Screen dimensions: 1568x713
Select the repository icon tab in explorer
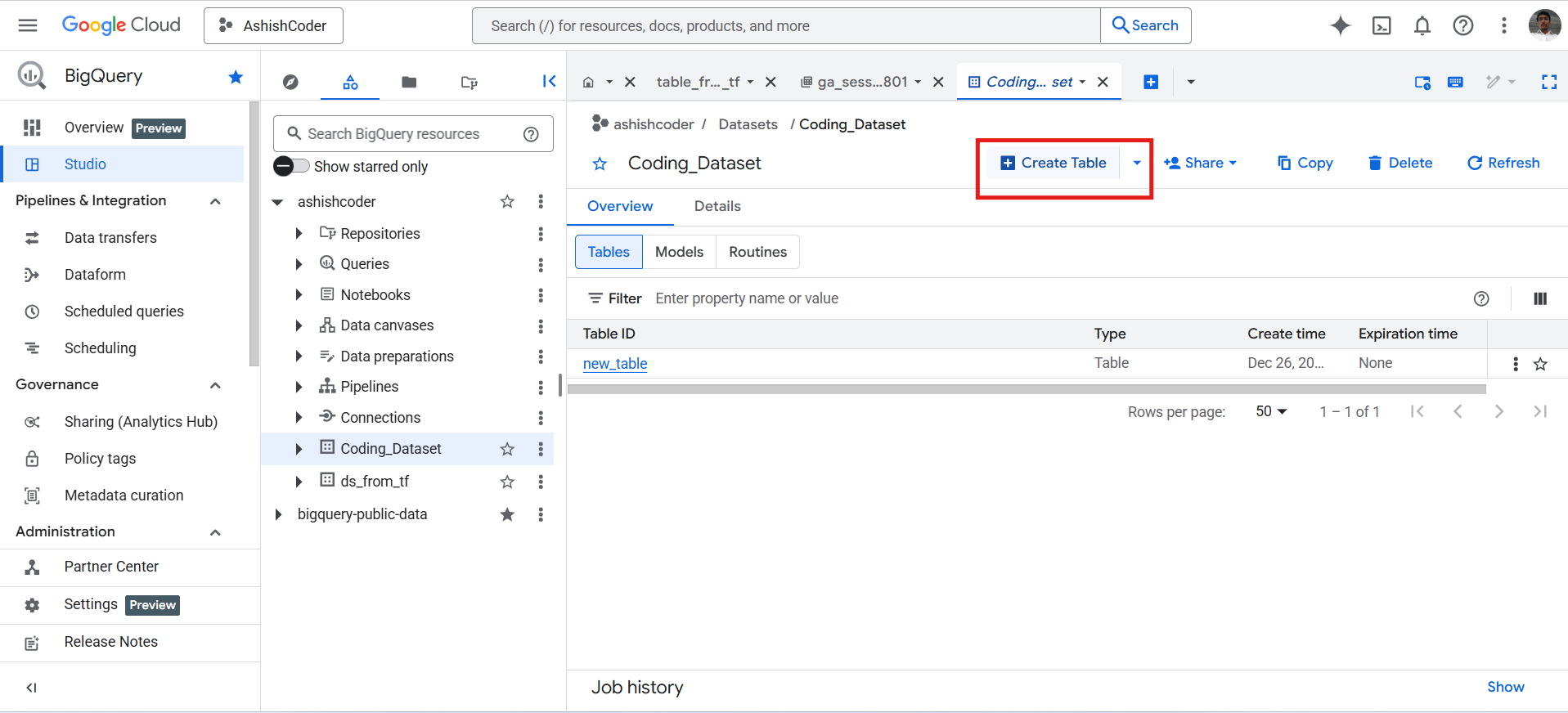[x=469, y=82]
